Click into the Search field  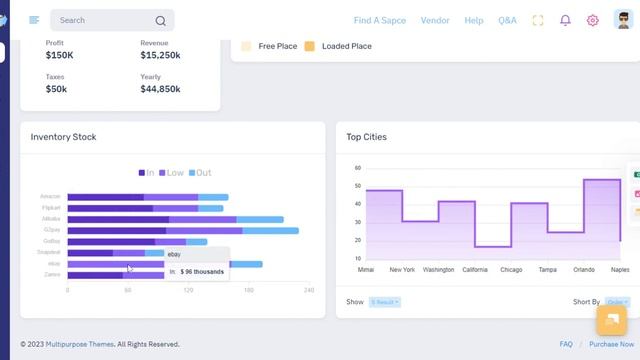(x=112, y=20)
